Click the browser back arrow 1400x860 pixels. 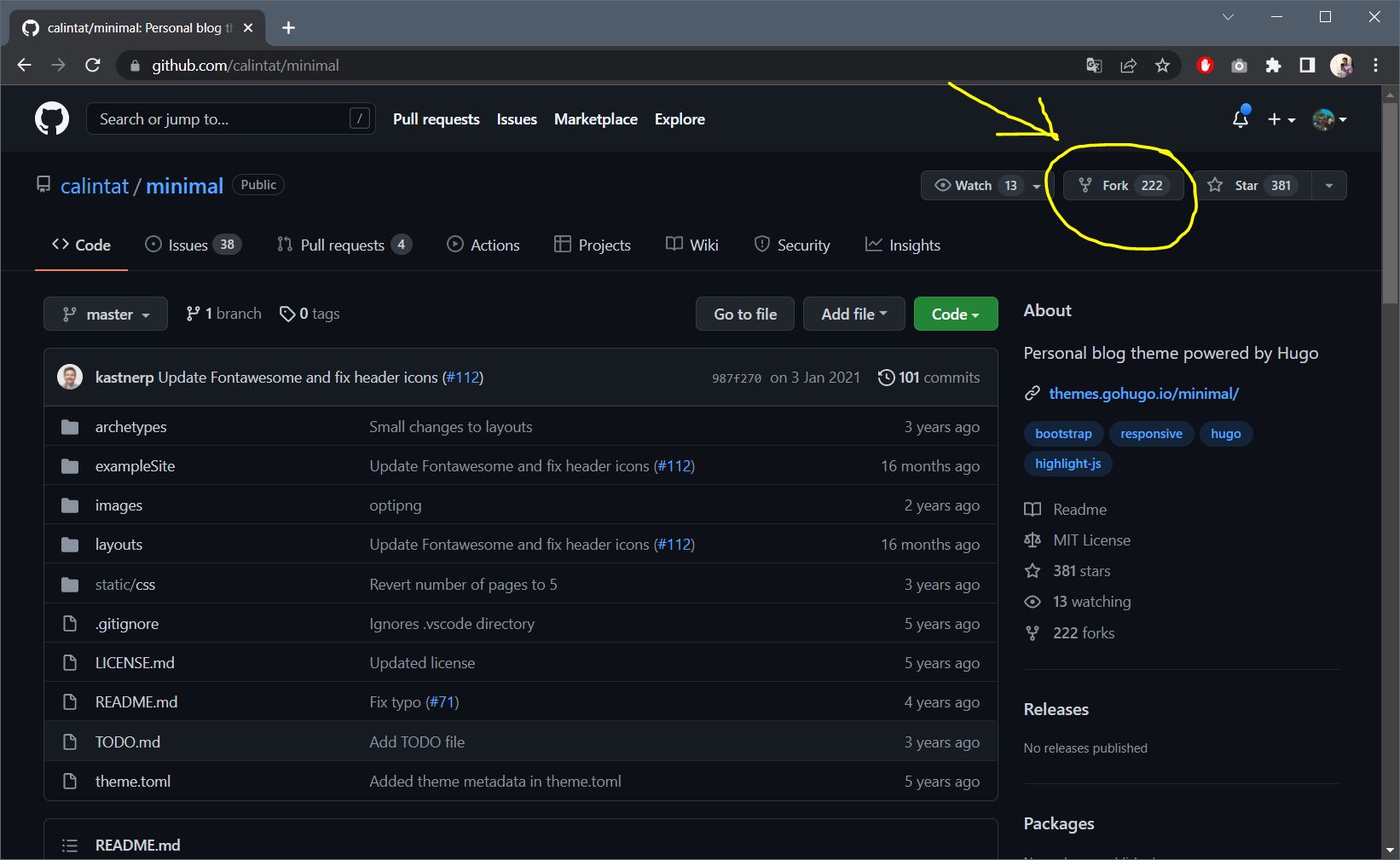(x=24, y=65)
